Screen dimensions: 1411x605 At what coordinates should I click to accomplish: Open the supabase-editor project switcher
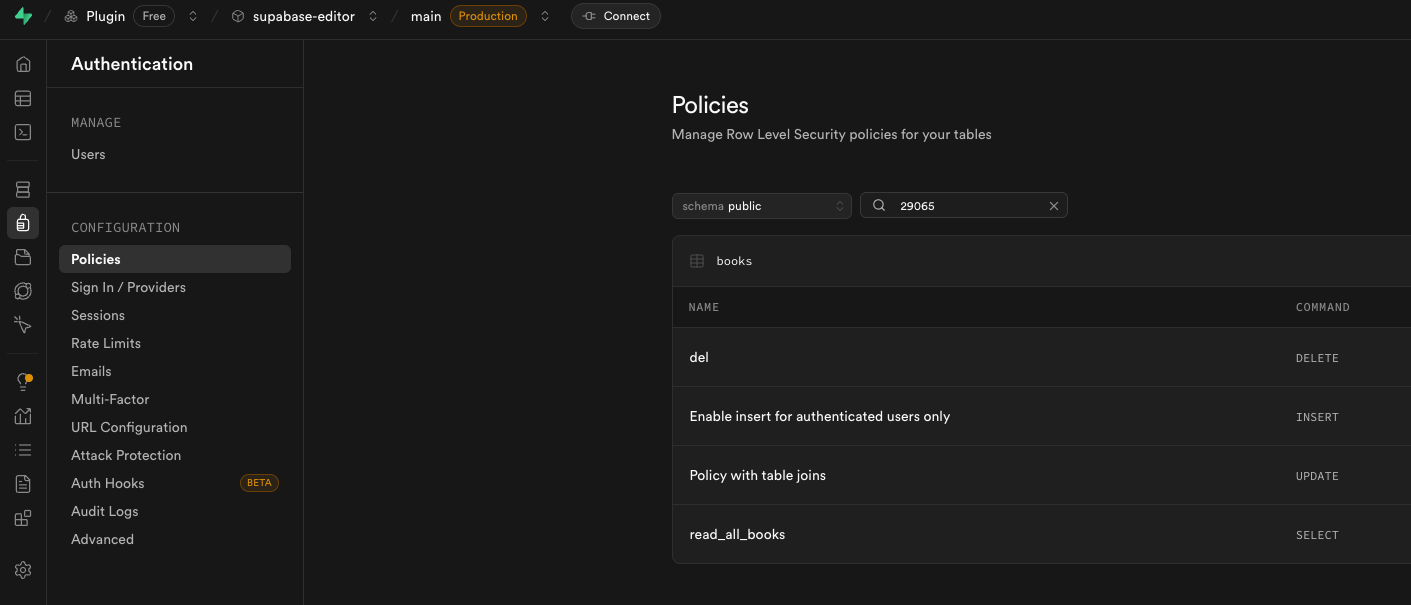[373, 16]
